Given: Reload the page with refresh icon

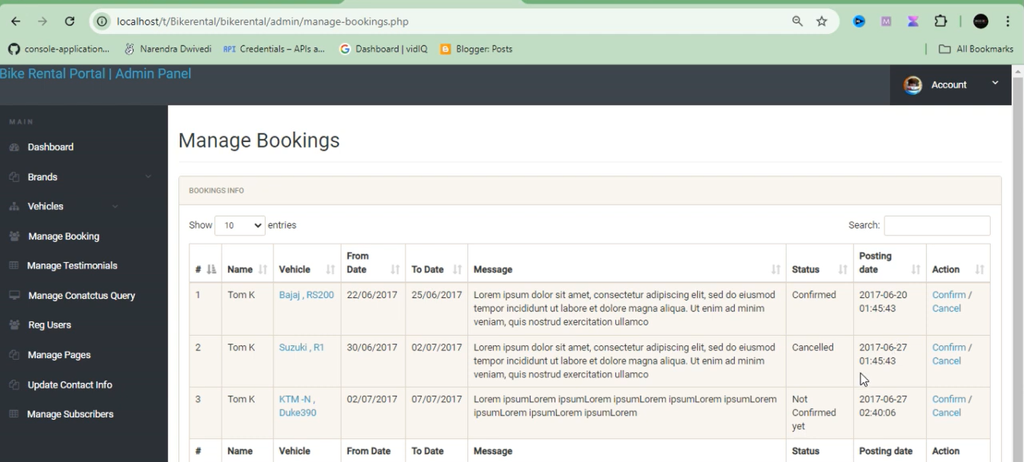Looking at the screenshot, I should [x=69, y=22].
